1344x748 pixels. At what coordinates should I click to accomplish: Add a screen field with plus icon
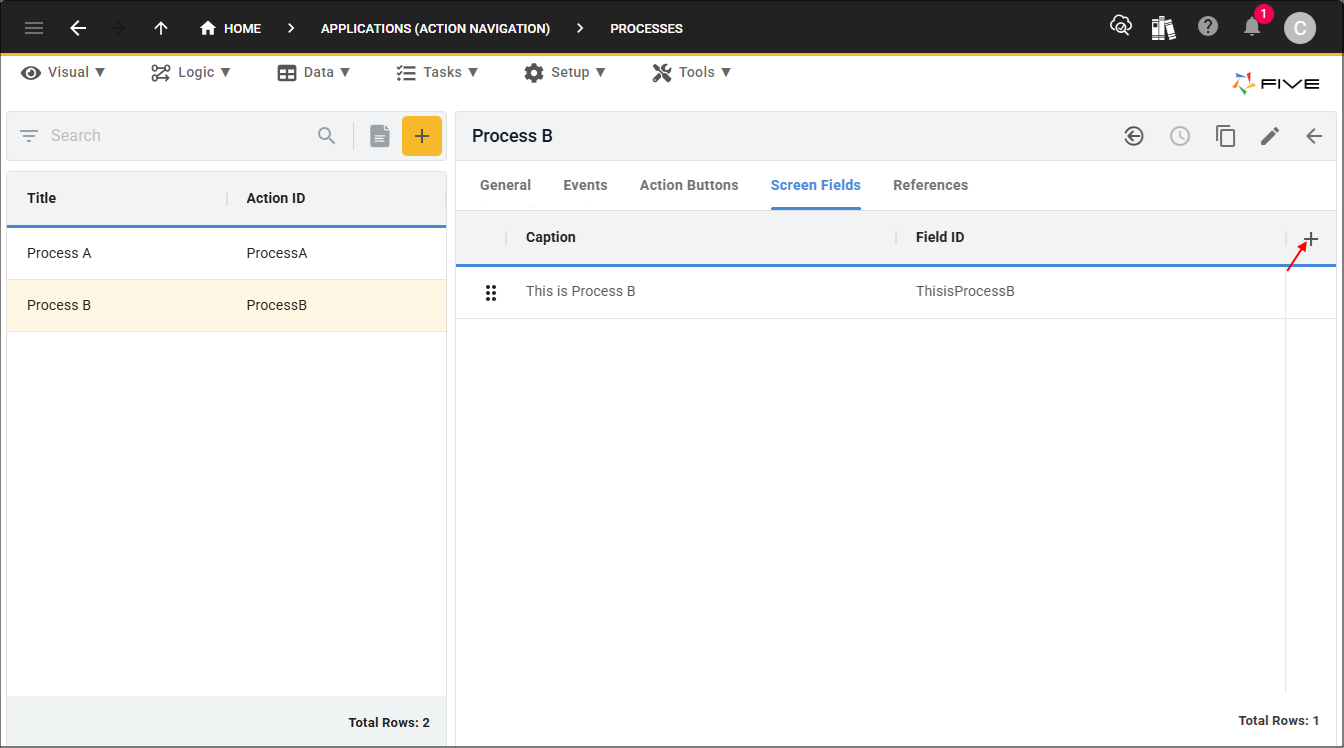point(1311,239)
